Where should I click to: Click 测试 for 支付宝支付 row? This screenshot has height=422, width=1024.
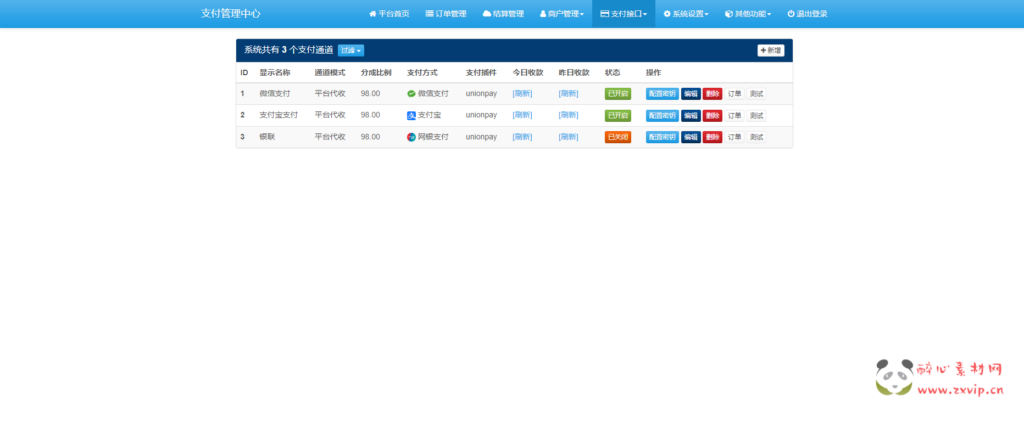tap(757, 116)
